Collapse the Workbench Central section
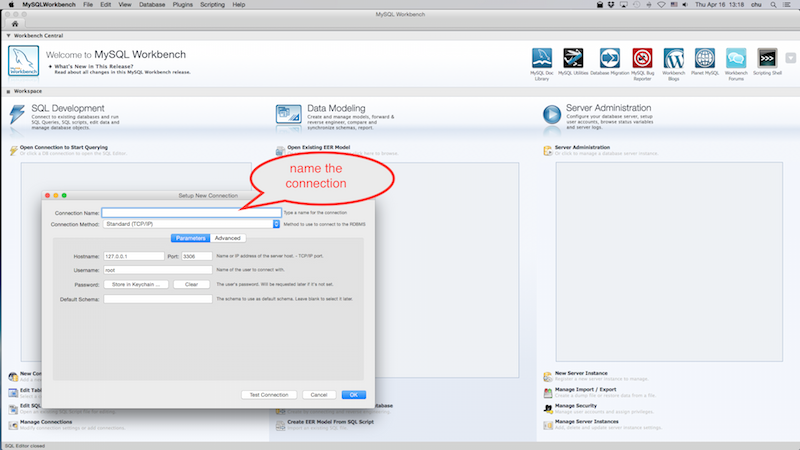 click(8, 35)
